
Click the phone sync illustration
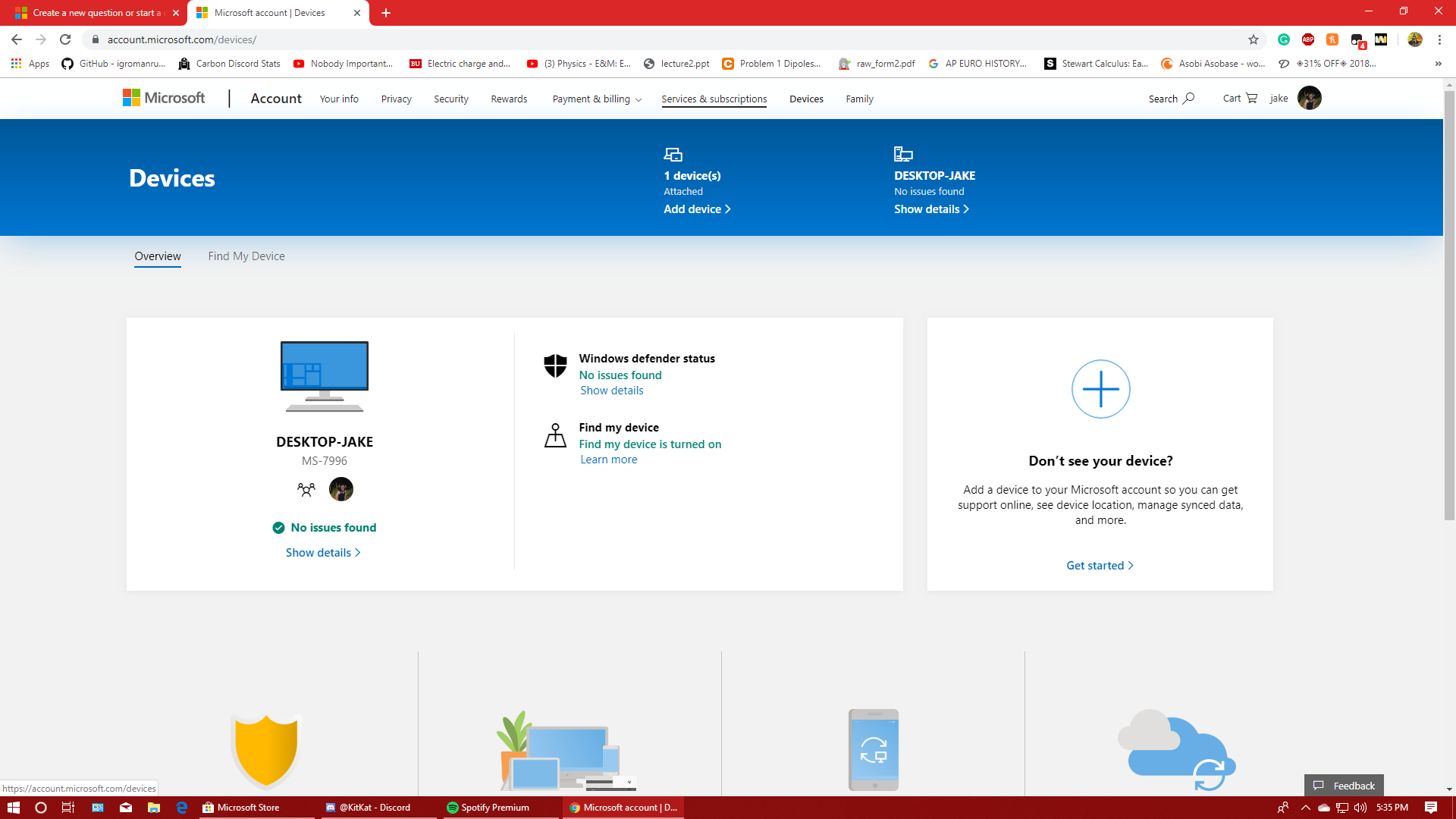[x=874, y=750]
